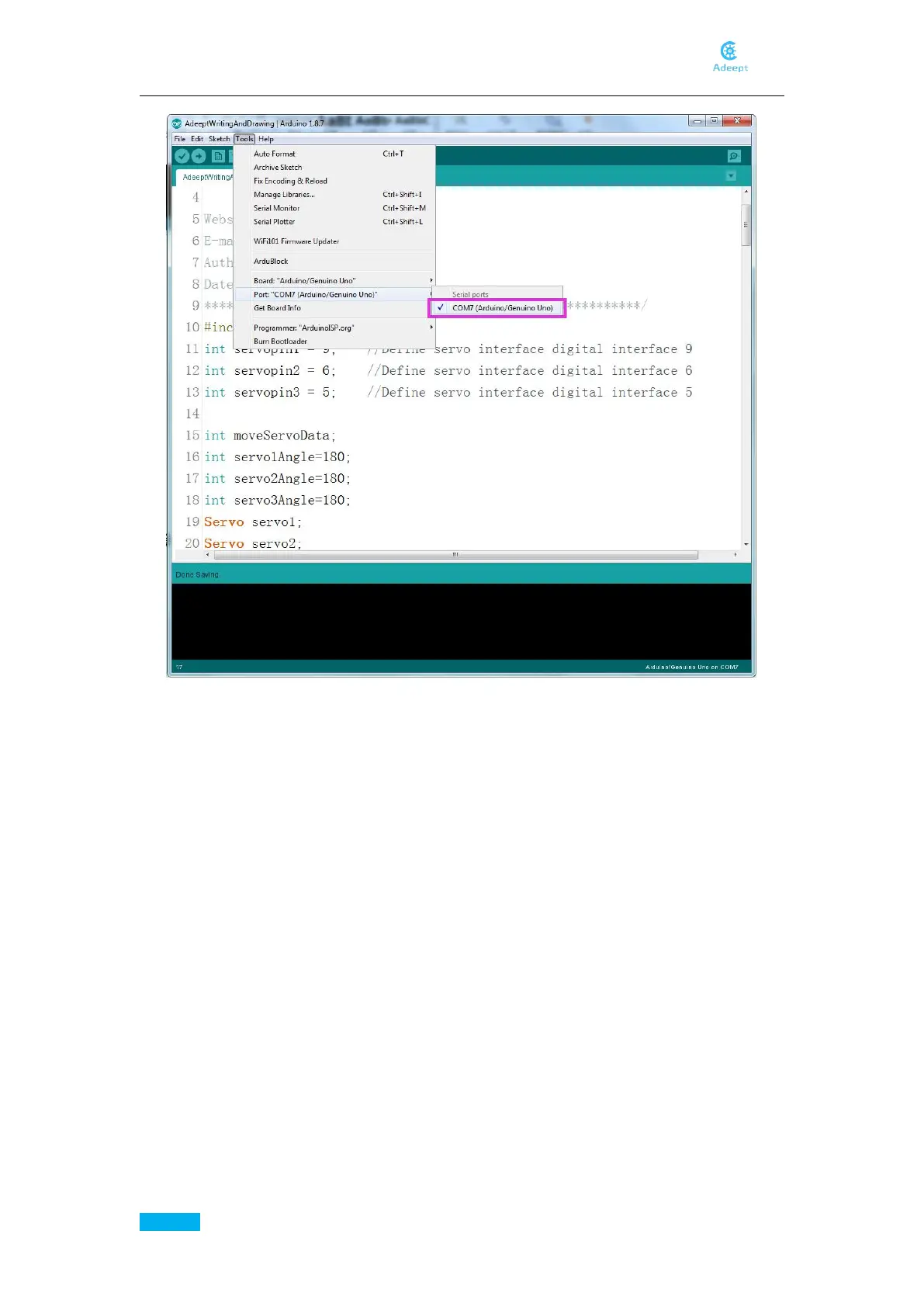
Task: Click code line "int servo3Angle=180;"
Action: click(x=278, y=501)
